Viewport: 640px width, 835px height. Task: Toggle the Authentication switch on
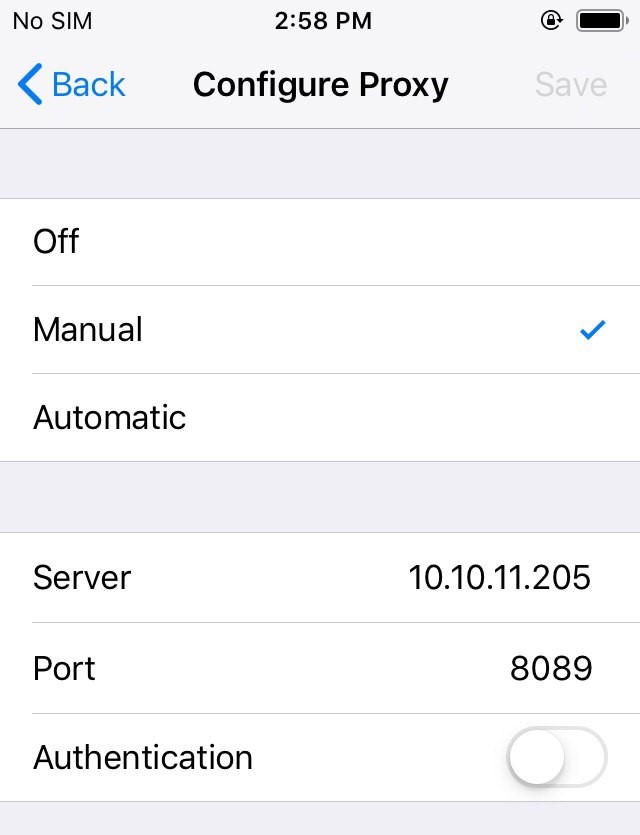557,758
